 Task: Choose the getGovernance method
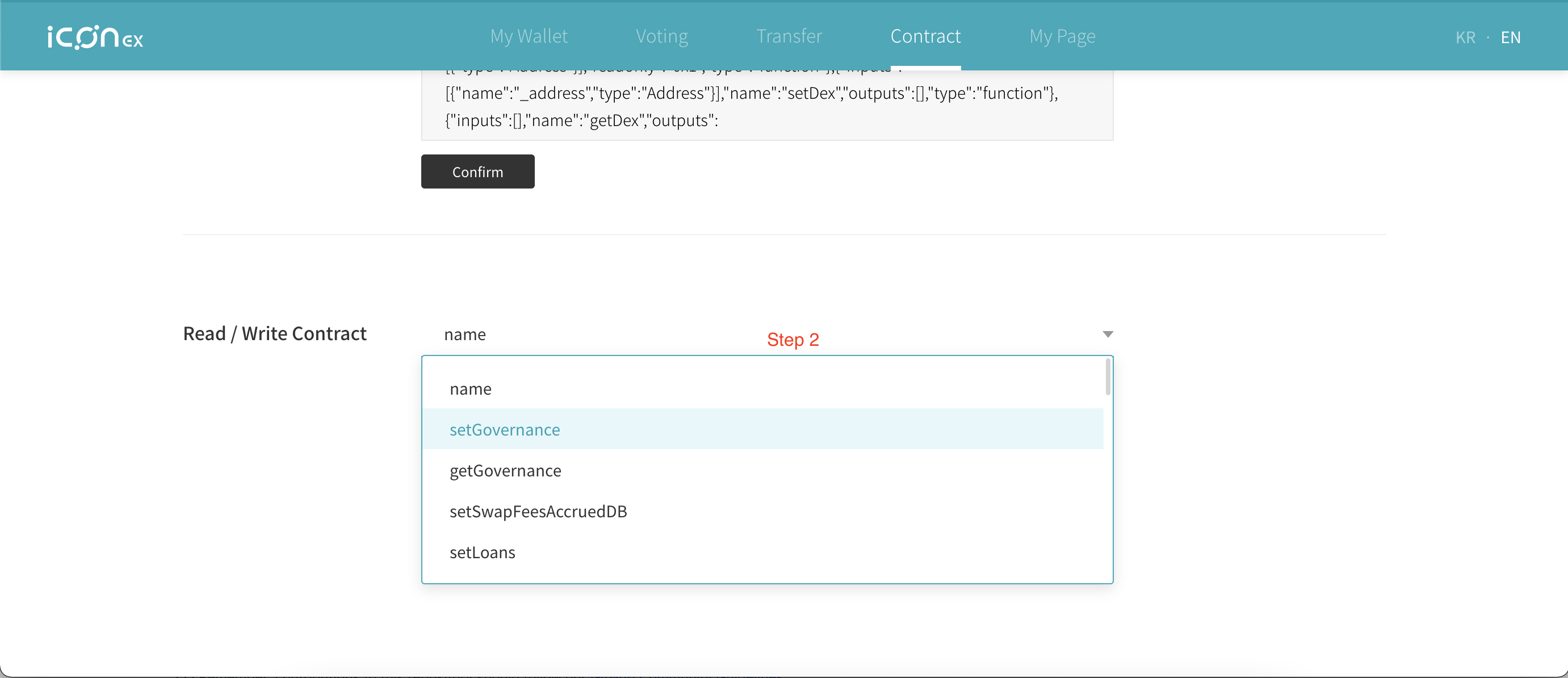pyautogui.click(x=505, y=470)
